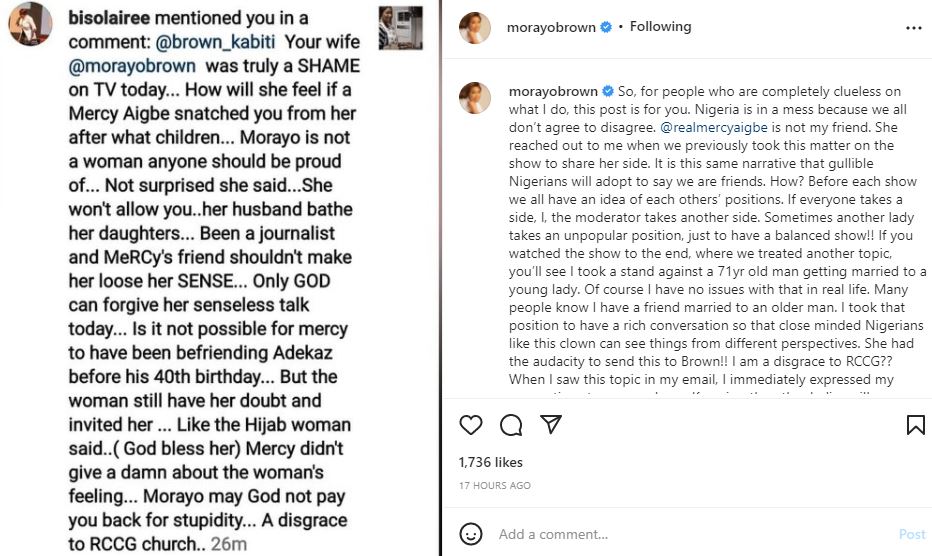
Task: Click the 17 hours ago timestamp
Action: [x=494, y=485]
